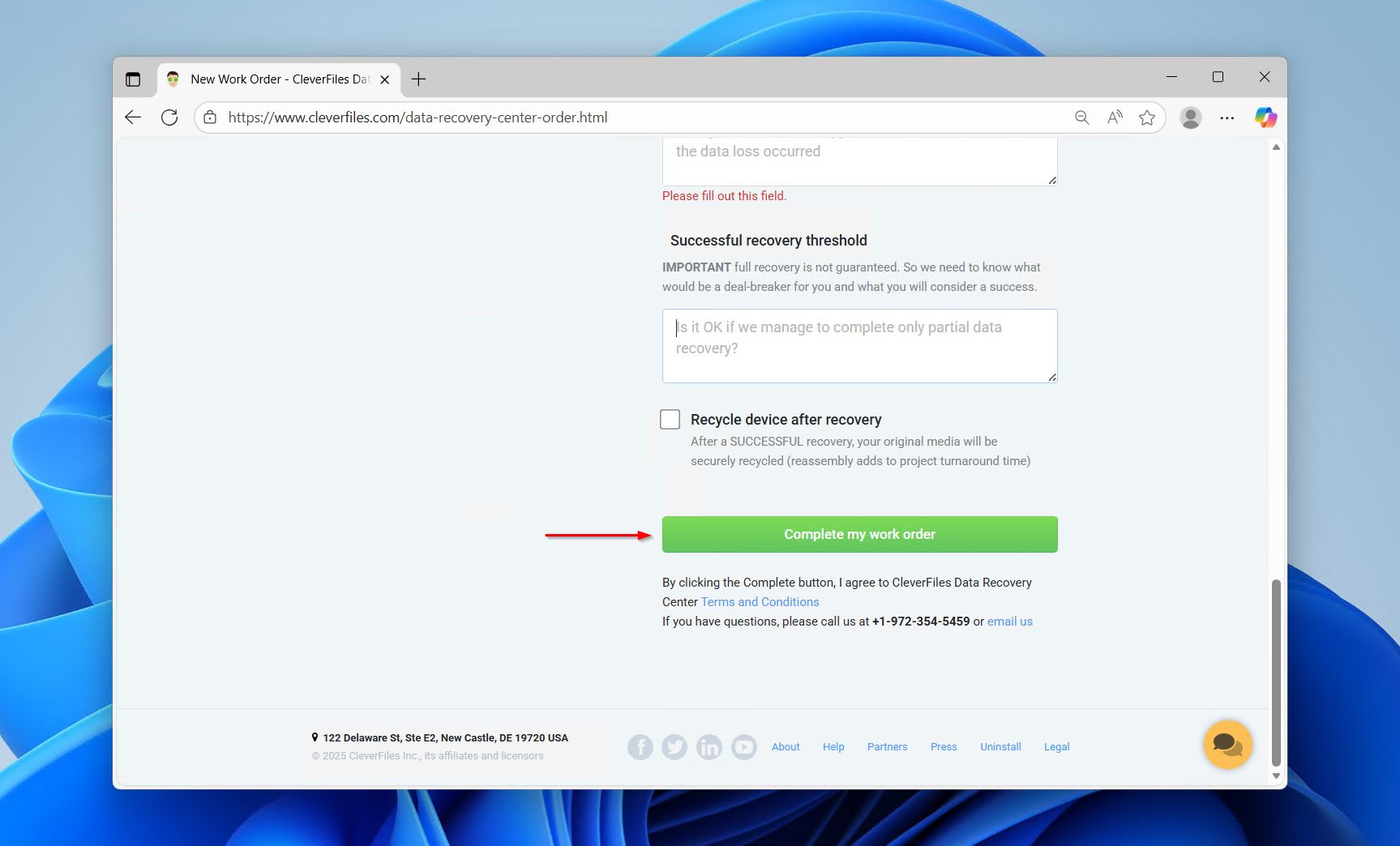Open the Copilot icon
1400x846 pixels.
pos(1265,117)
